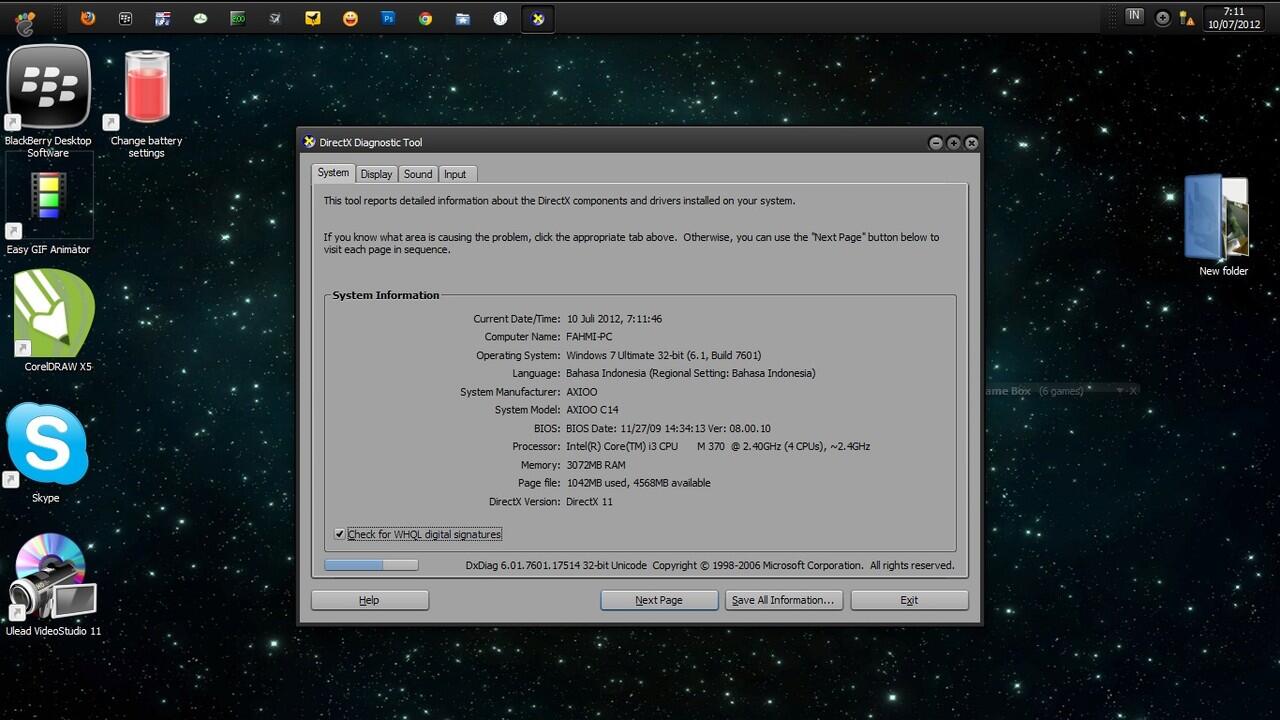
Task: Open the BlackBerry taskbar icon
Action: [x=125, y=18]
